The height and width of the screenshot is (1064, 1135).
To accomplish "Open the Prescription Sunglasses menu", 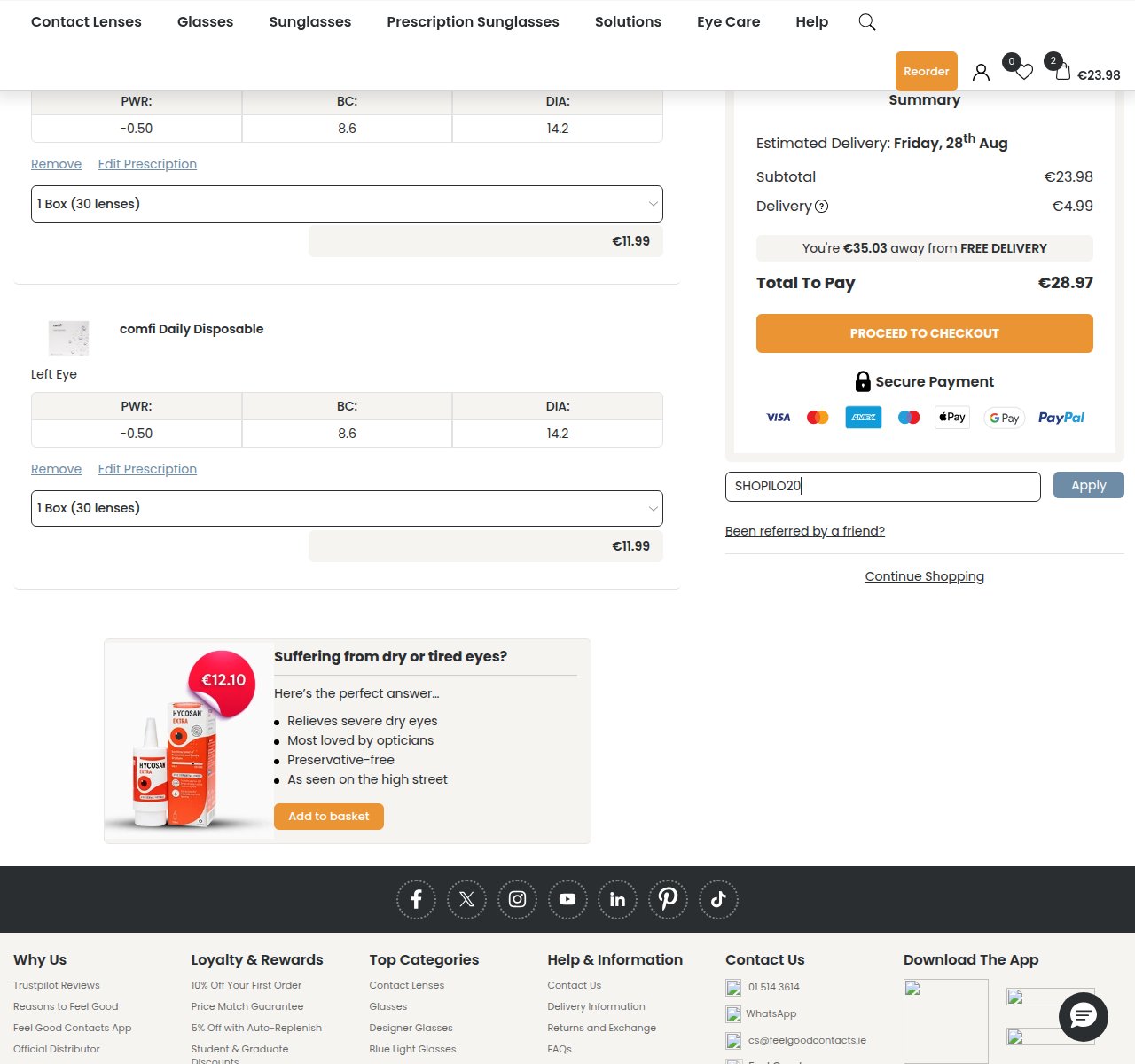I will [473, 22].
